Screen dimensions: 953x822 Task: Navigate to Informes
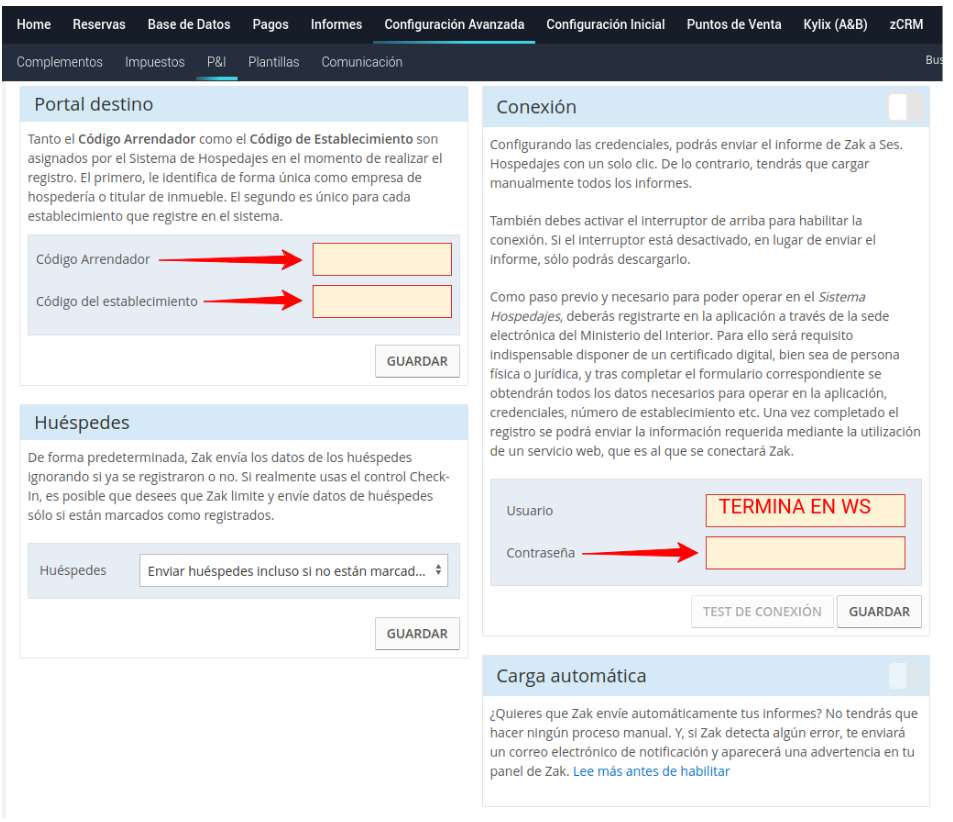(x=336, y=24)
